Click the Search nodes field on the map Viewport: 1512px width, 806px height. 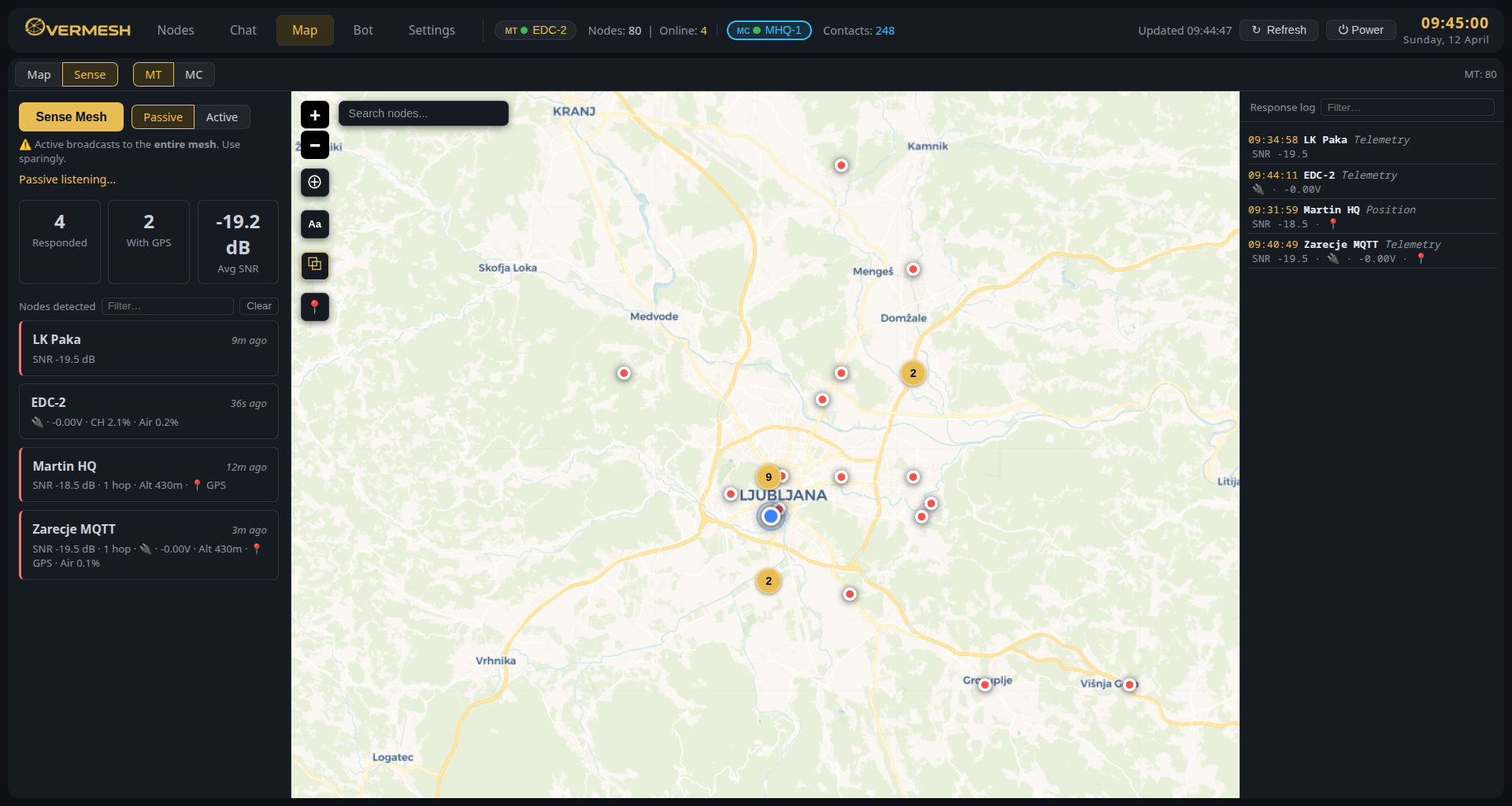(x=424, y=113)
